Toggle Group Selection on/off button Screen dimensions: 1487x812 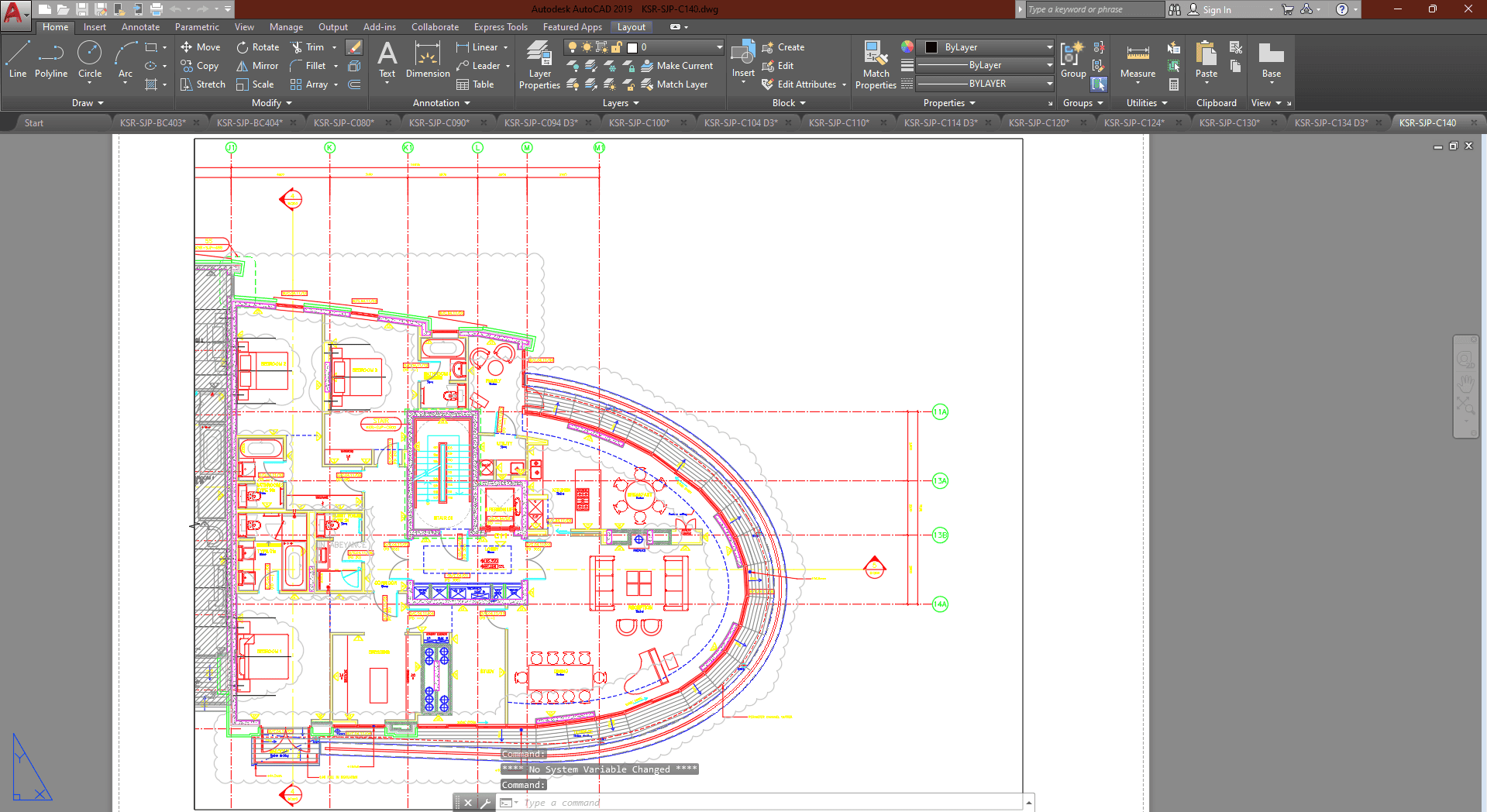tap(1099, 84)
